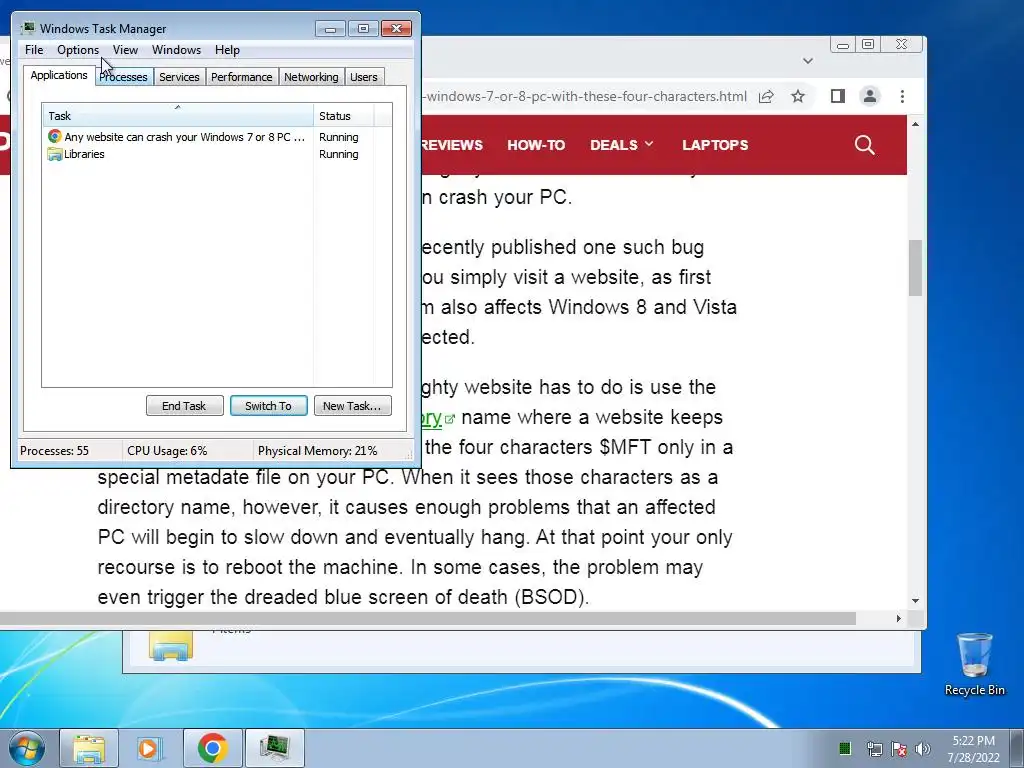The height and width of the screenshot is (768, 1024).
Task: Click the Task Manager title bar icon
Action: point(28,28)
